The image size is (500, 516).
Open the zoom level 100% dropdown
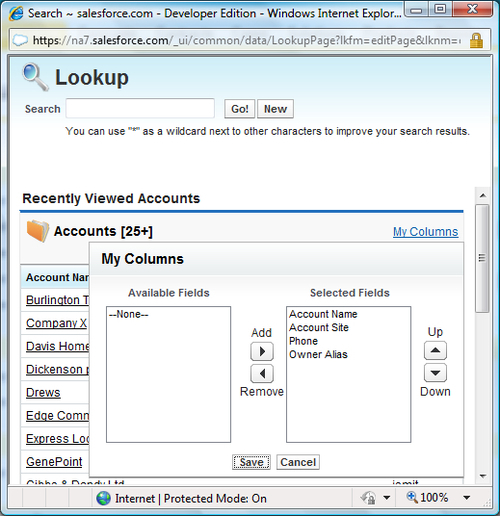click(x=467, y=498)
